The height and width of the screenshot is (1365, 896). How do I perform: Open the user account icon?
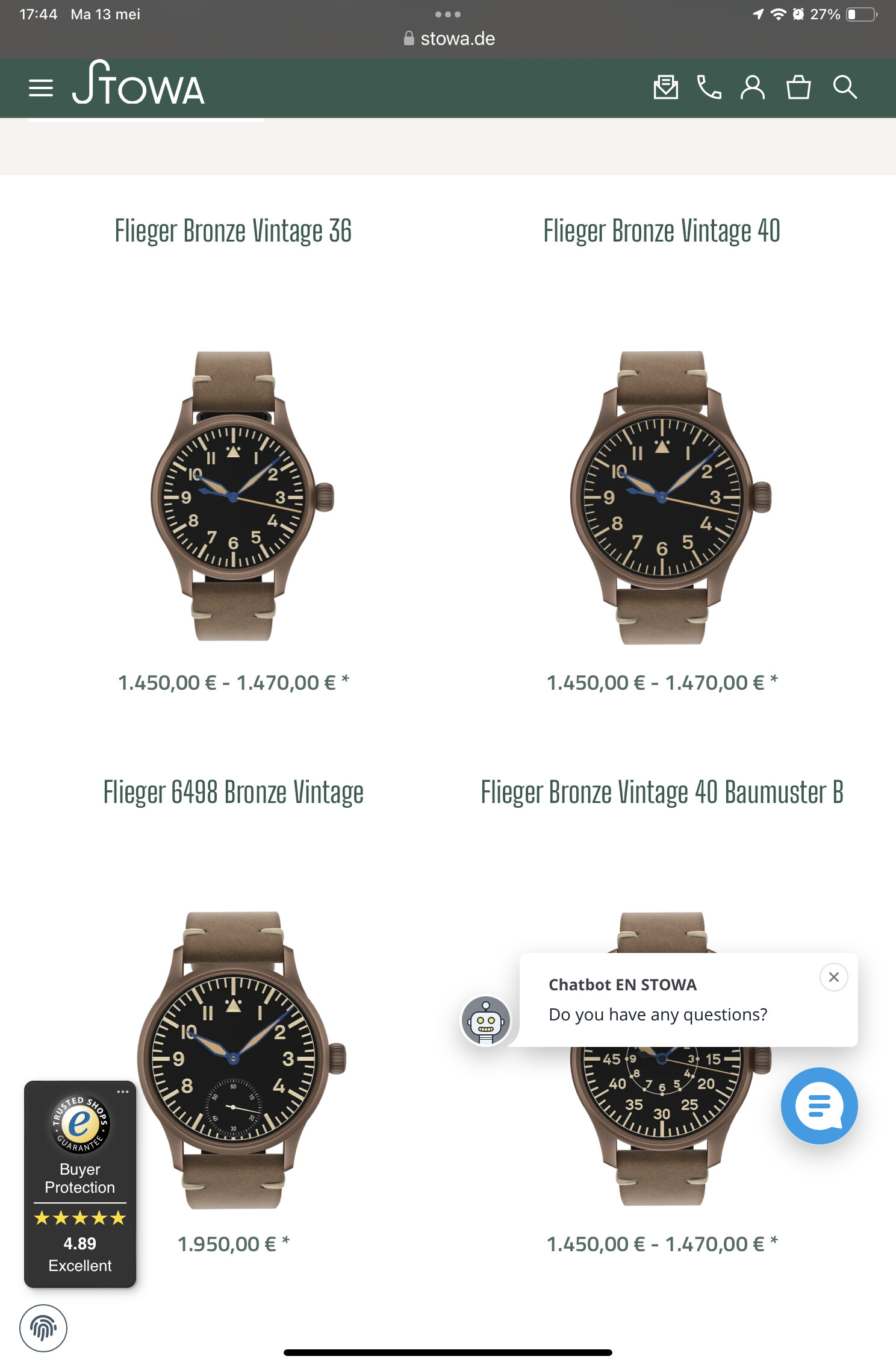pos(753,87)
